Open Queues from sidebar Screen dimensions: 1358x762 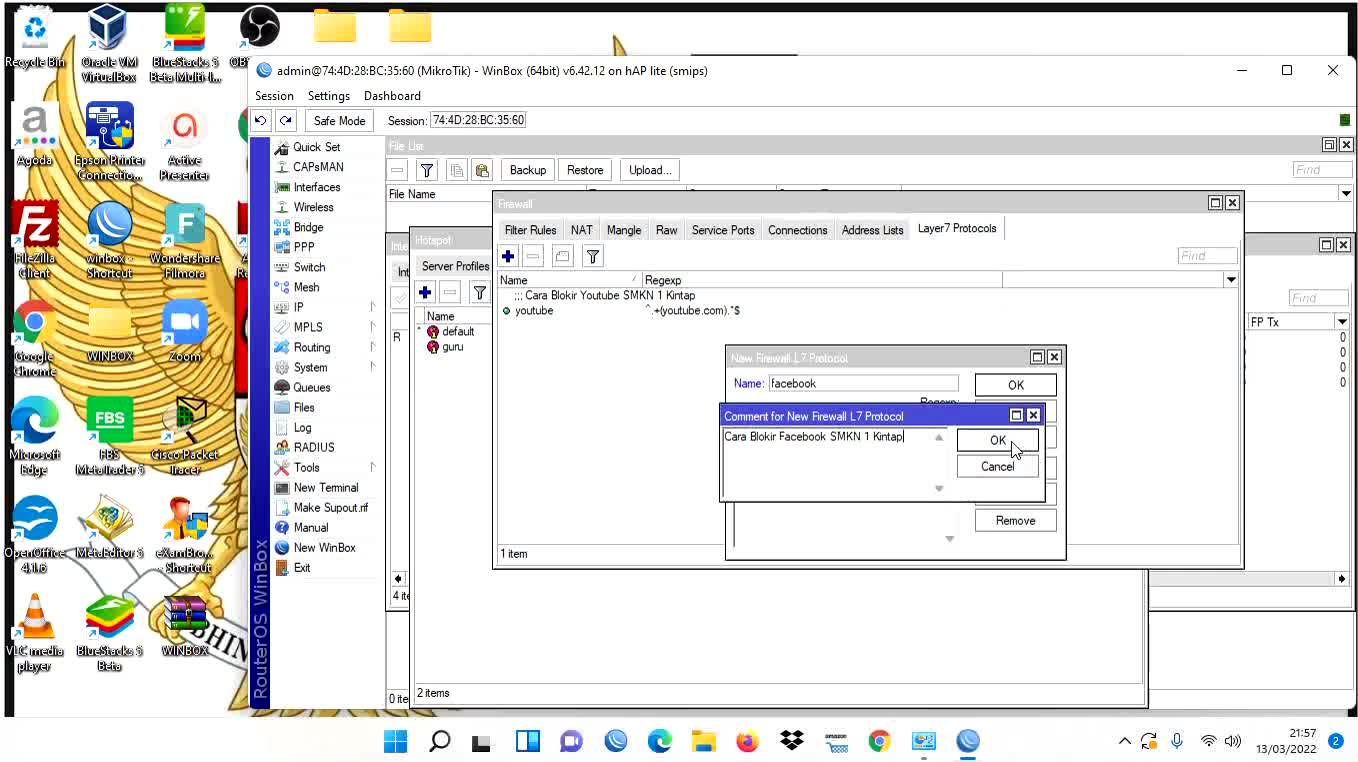[x=311, y=387]
